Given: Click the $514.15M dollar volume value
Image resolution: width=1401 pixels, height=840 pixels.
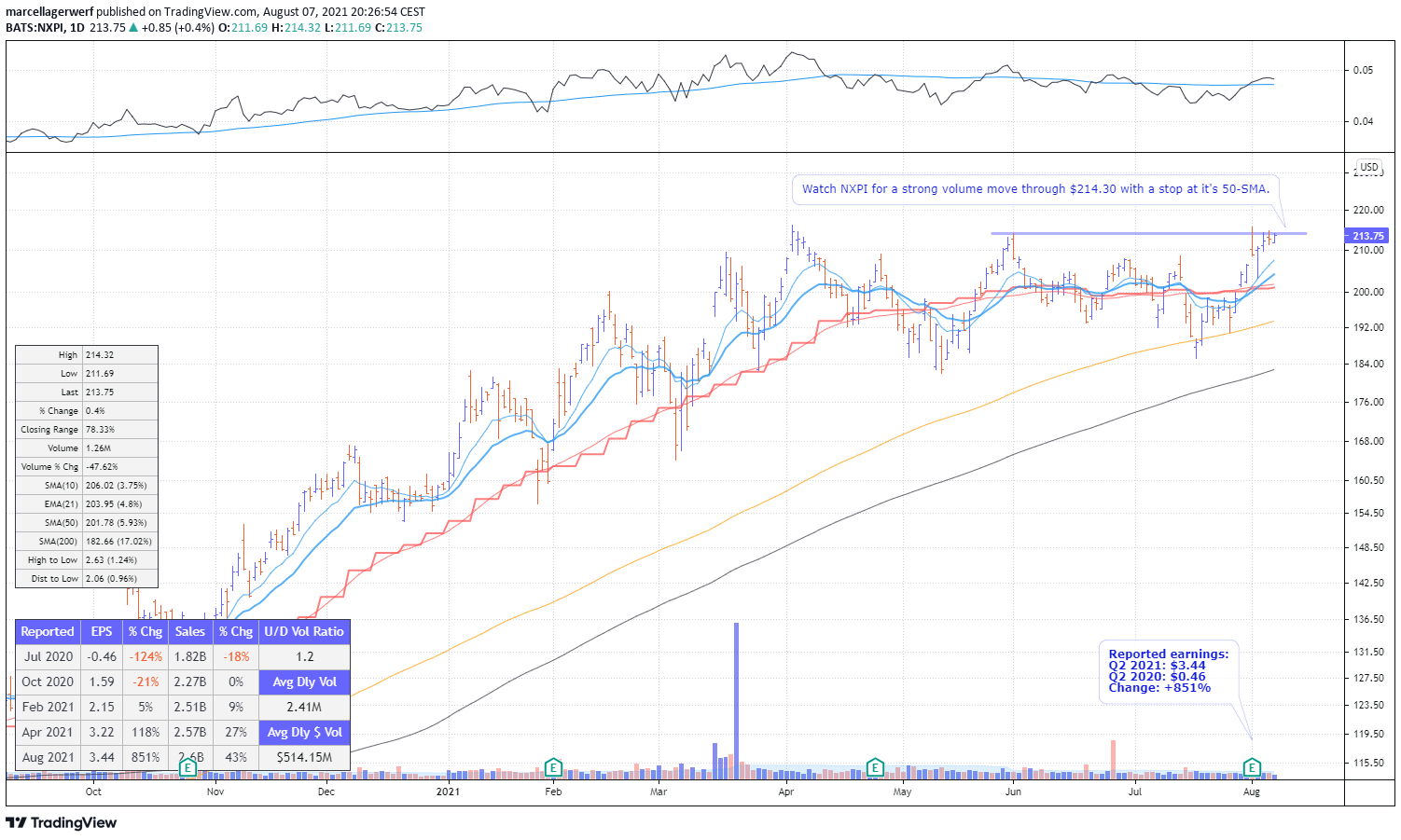Looking at the screenshot, I should [x=304, y=758].
